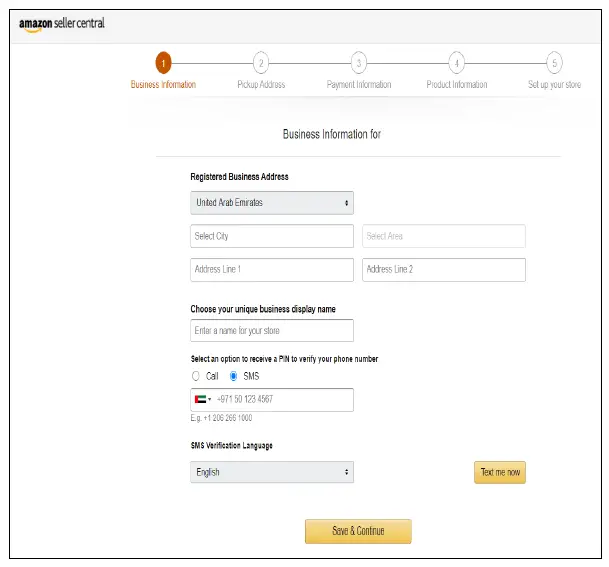609x567 pixels.
Task: Click the Text me now button
Action: [x=500, y=472]
